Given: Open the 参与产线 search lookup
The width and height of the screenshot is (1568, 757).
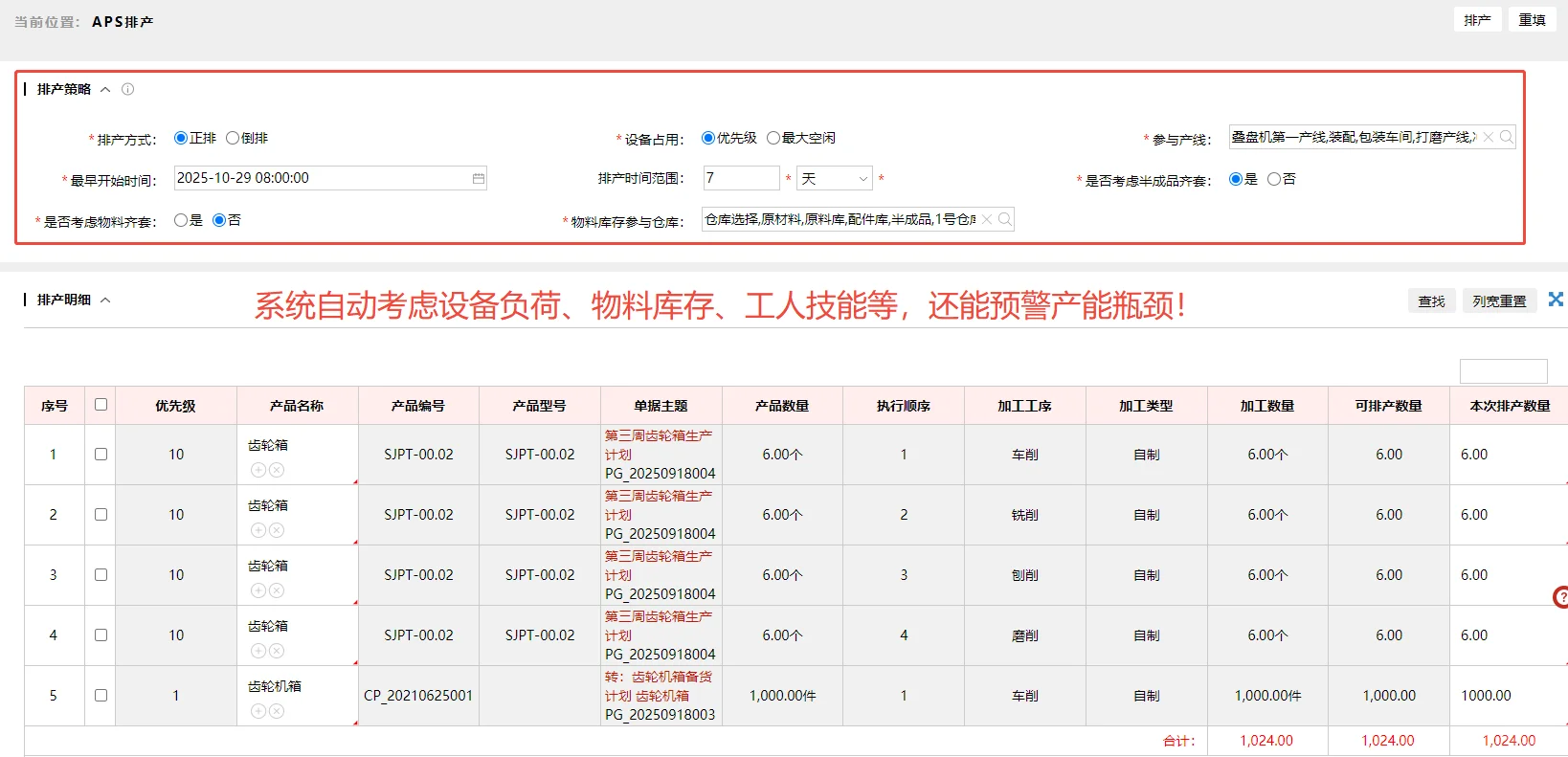Looking at the screenshot, I should pos(1507,137).
